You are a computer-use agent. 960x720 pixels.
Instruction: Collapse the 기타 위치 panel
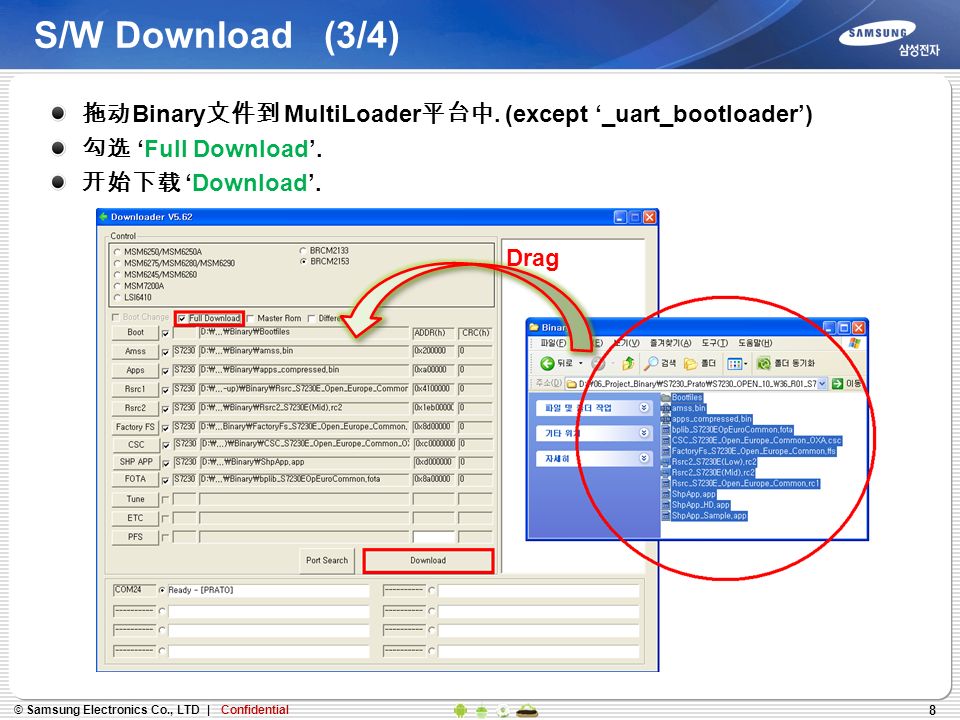[x=644, y=433]
